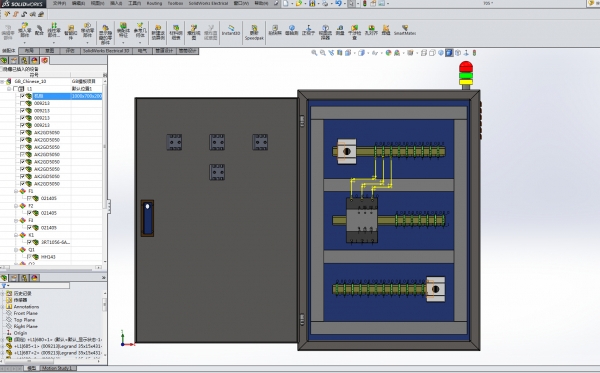Open the Routing menu
Screen dimensions: 600x373
[x=154, y=3]
